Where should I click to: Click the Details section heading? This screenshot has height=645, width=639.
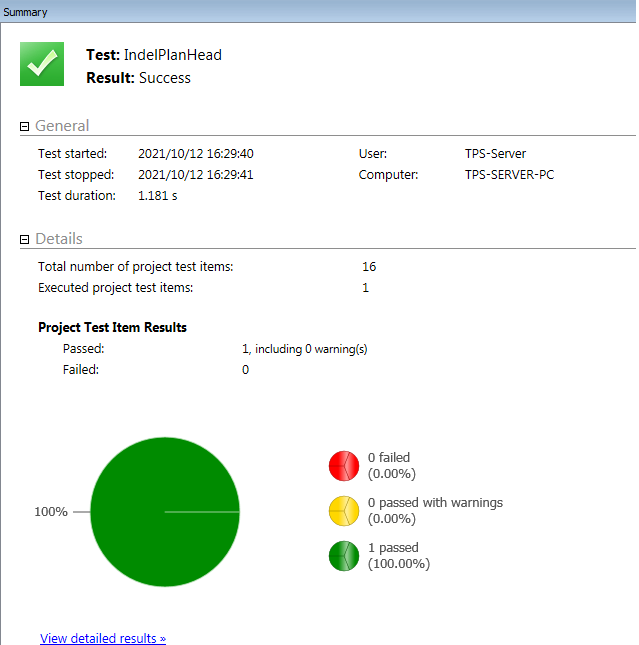pyautogui.click(x=59, y=239)
